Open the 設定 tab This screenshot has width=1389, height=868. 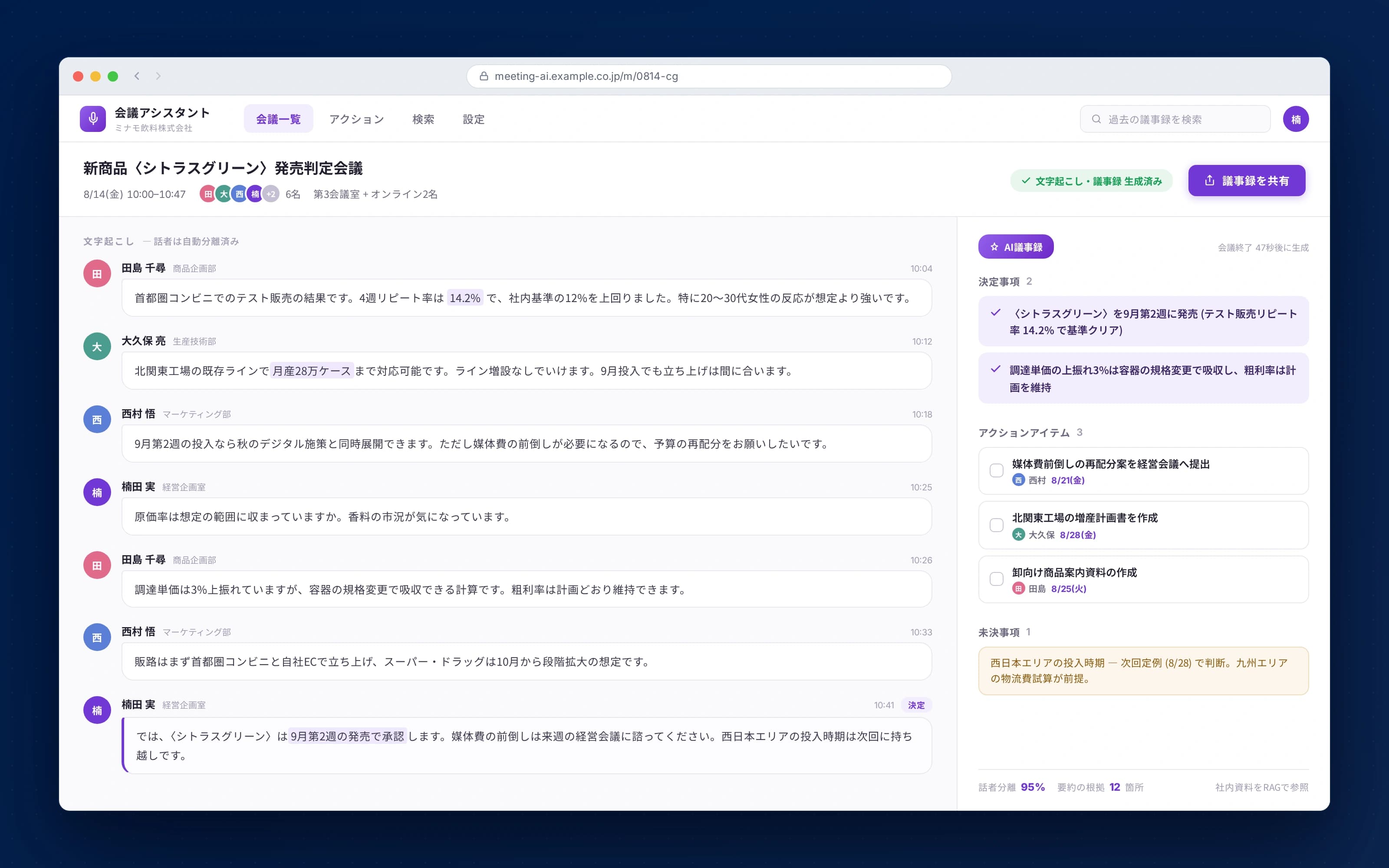[474, 119]
